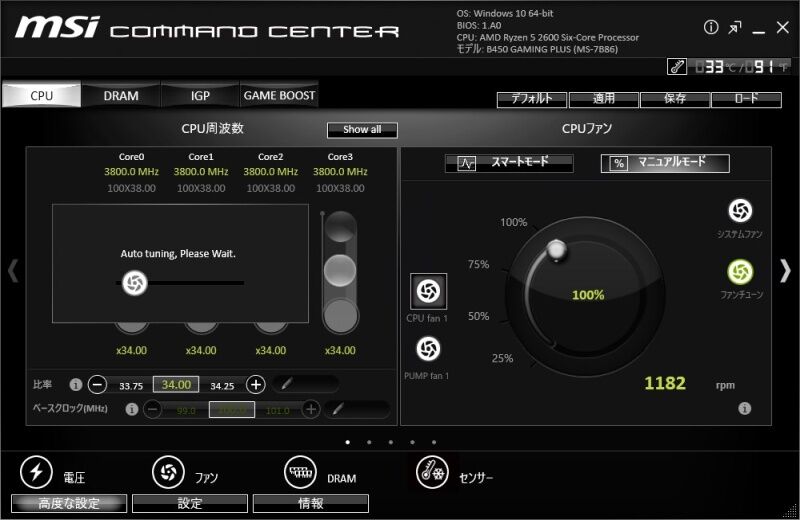Screen dimensions: 800x520
Task: Select the first page indicator dot
Action: click(x=347, y=442)
